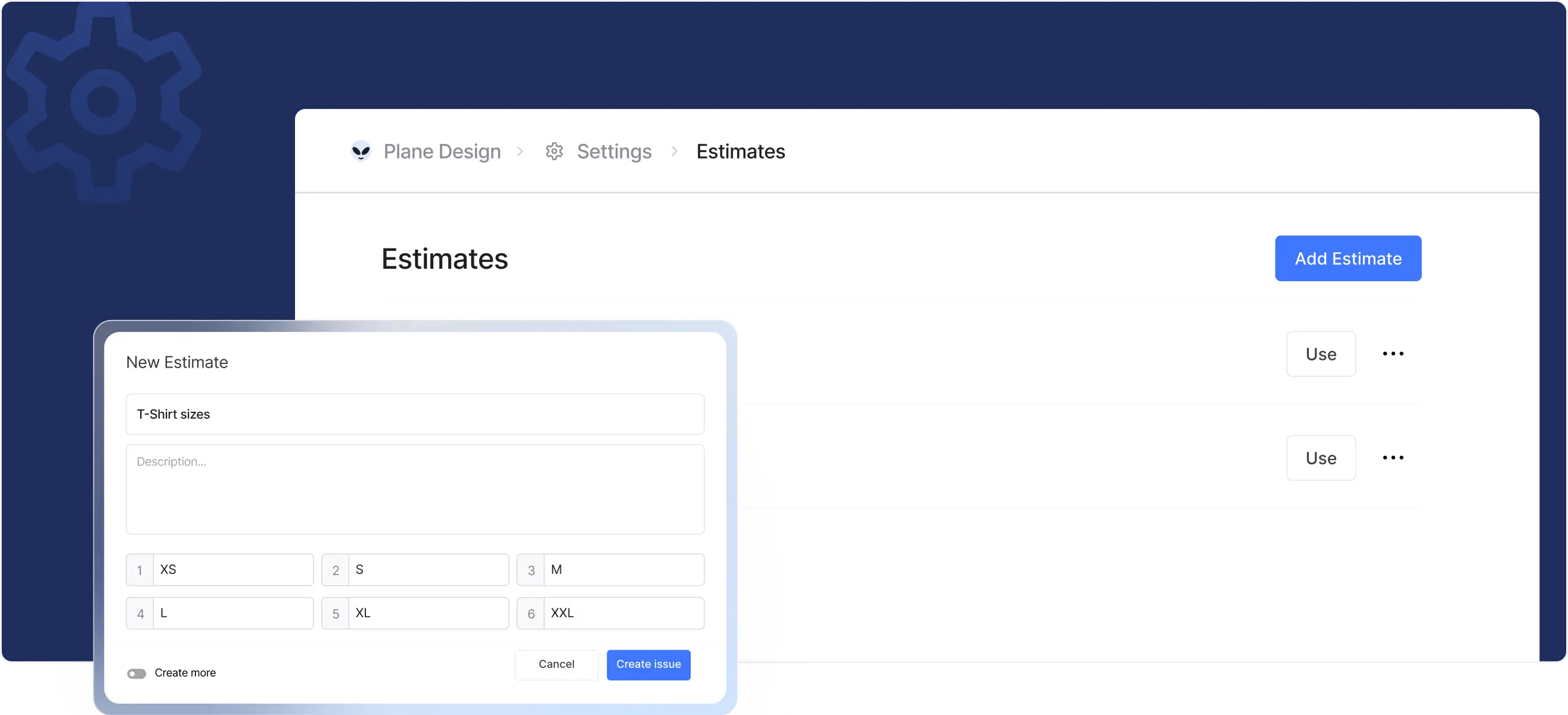Screen dimensions: 1568x715
Task: Cancel the New Estimate dialog
Action: coord(555,664)
